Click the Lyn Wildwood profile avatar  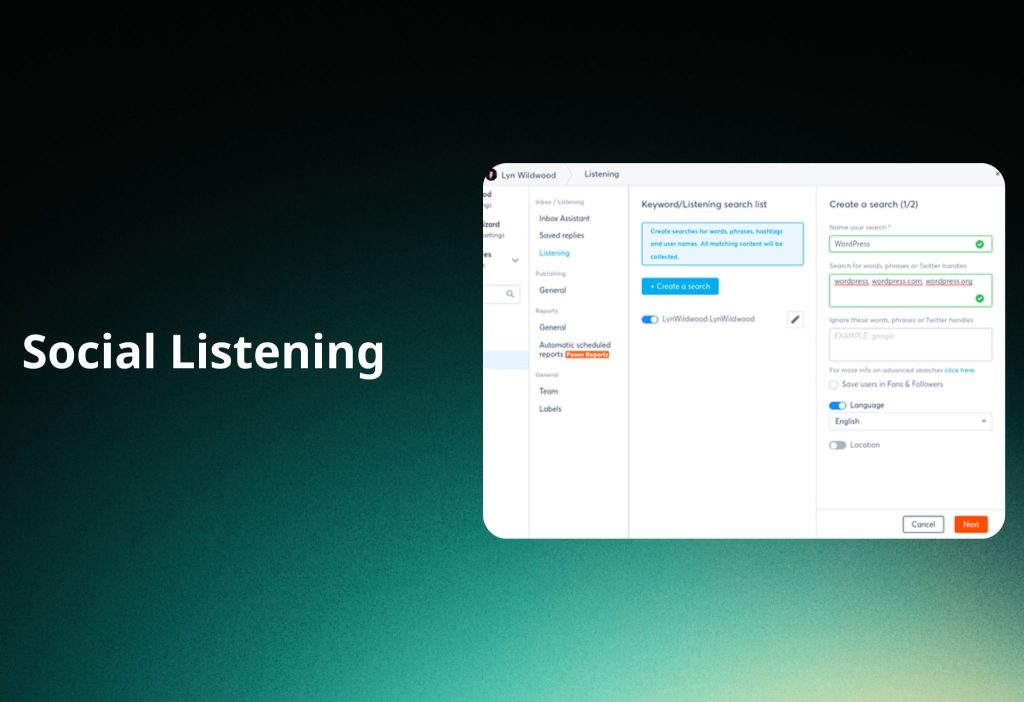(491, 175)
